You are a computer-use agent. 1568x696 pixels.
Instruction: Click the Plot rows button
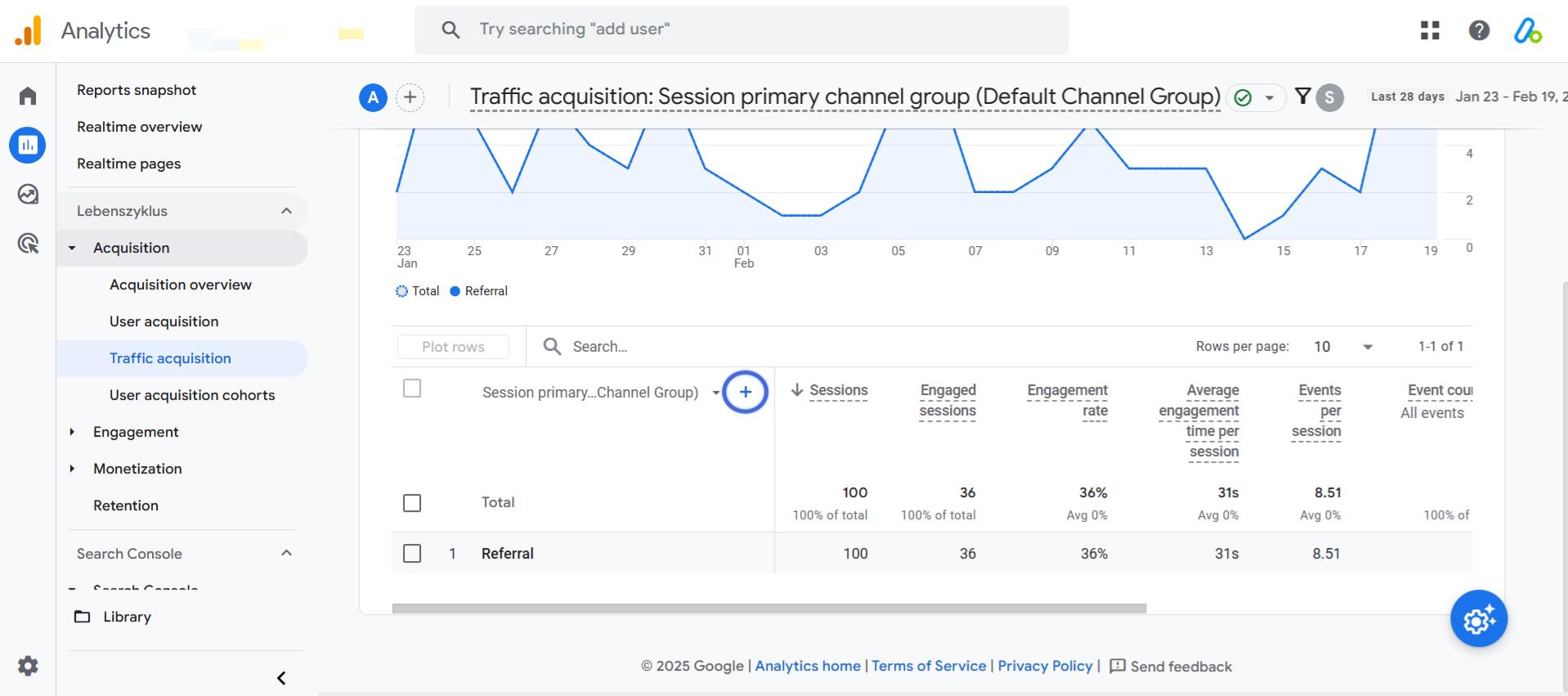pyautogui.click(x=453, y=347)
